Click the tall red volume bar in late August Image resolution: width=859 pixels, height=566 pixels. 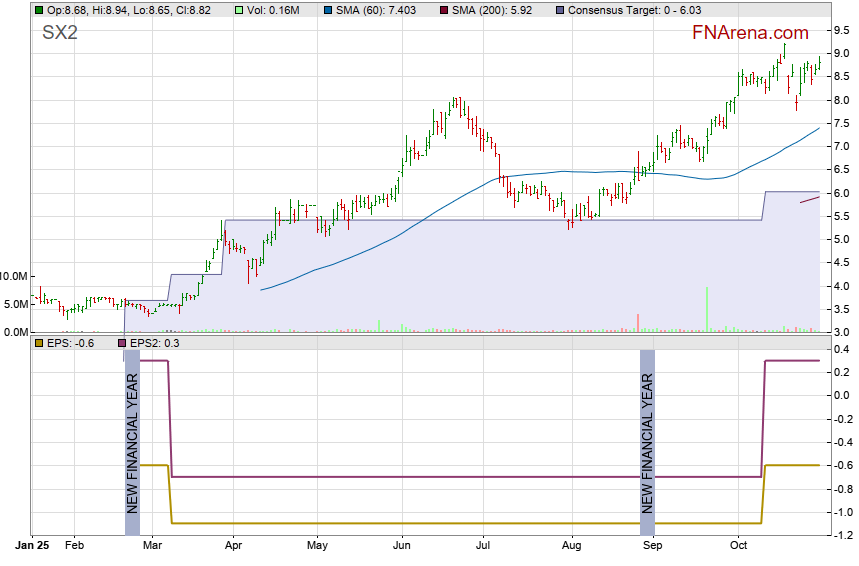[637, 322]
